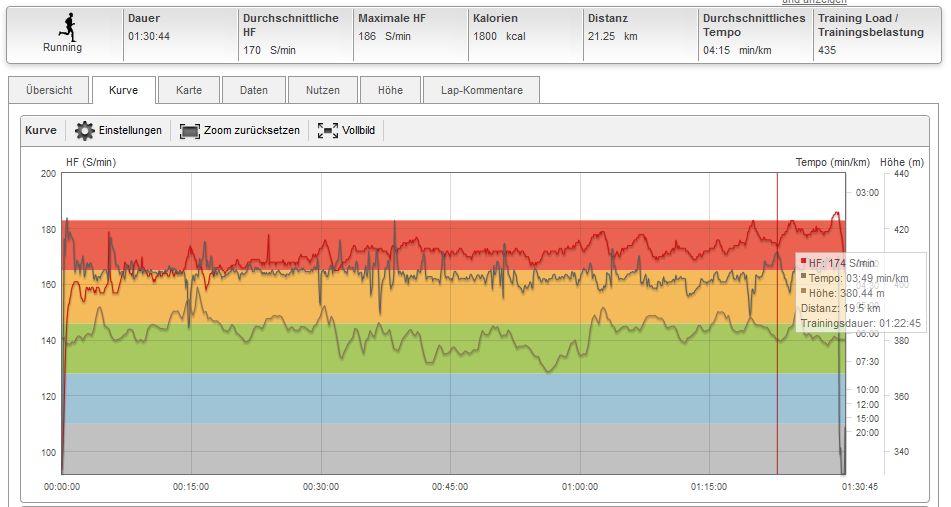The image size is (951, 507).
Task: Click the Running activity icon
Action: [x=63, y=26]
